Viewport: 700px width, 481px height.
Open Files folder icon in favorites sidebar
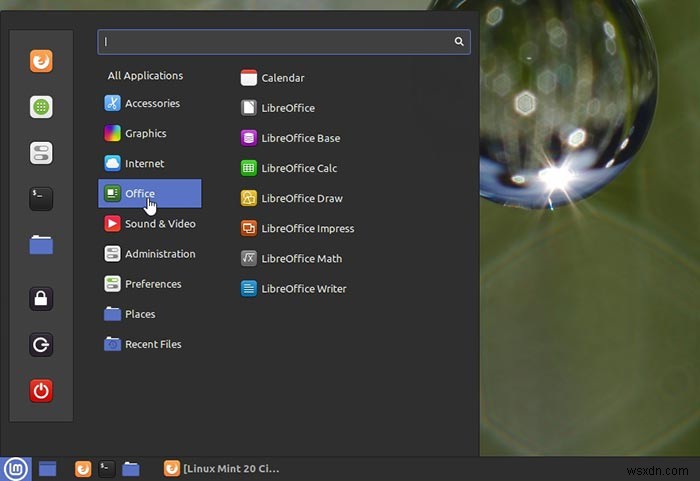click(41, 245)
